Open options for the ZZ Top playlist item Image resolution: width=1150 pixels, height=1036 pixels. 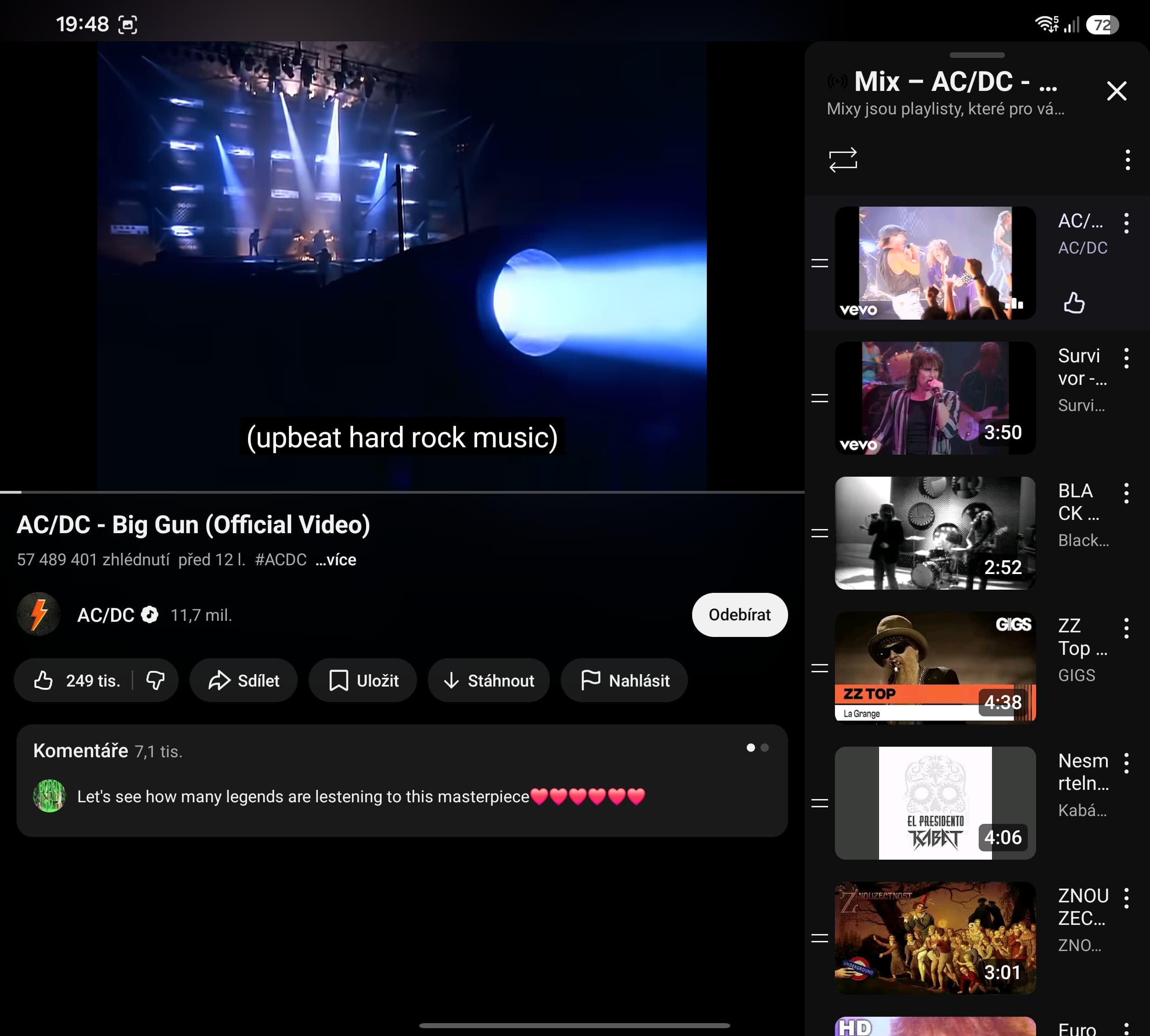1126,628
